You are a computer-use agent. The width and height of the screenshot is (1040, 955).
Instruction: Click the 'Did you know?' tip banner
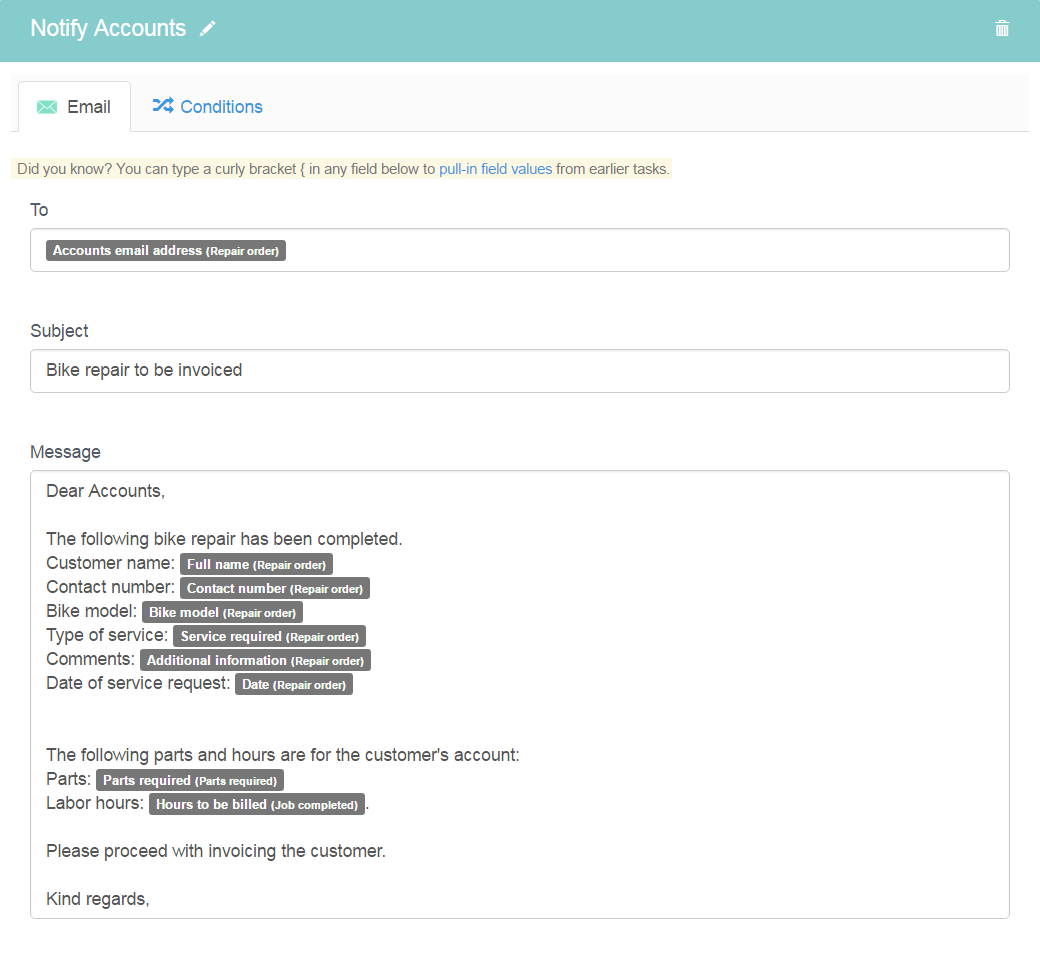(x=342, y=169)
